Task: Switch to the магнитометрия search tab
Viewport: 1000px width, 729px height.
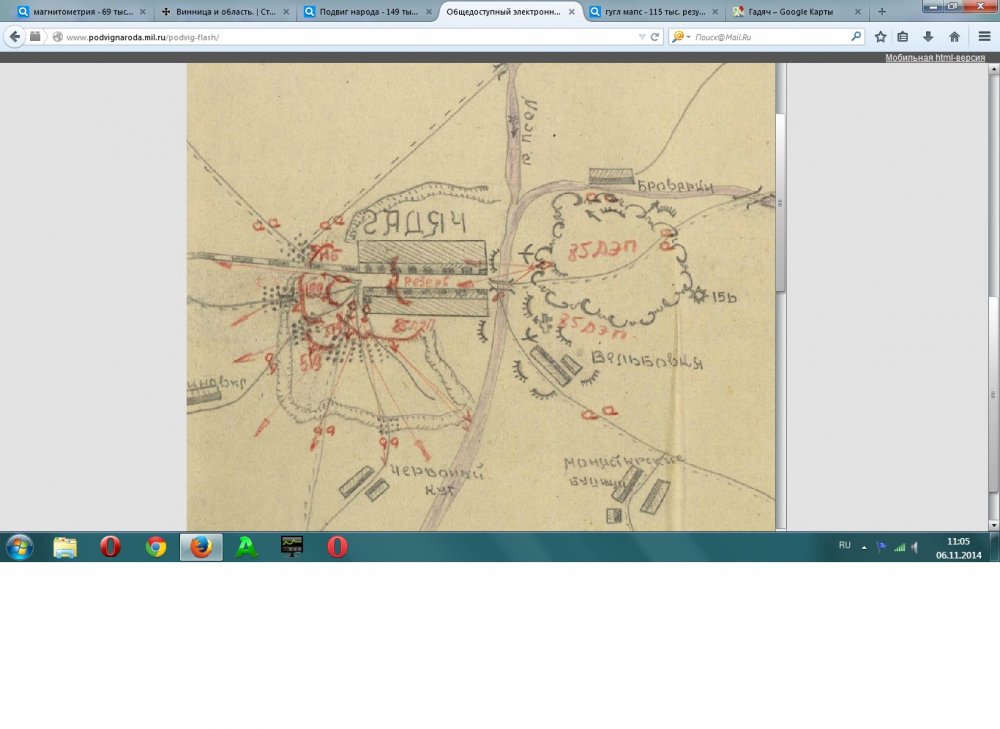Action: [x=82, y=11]
